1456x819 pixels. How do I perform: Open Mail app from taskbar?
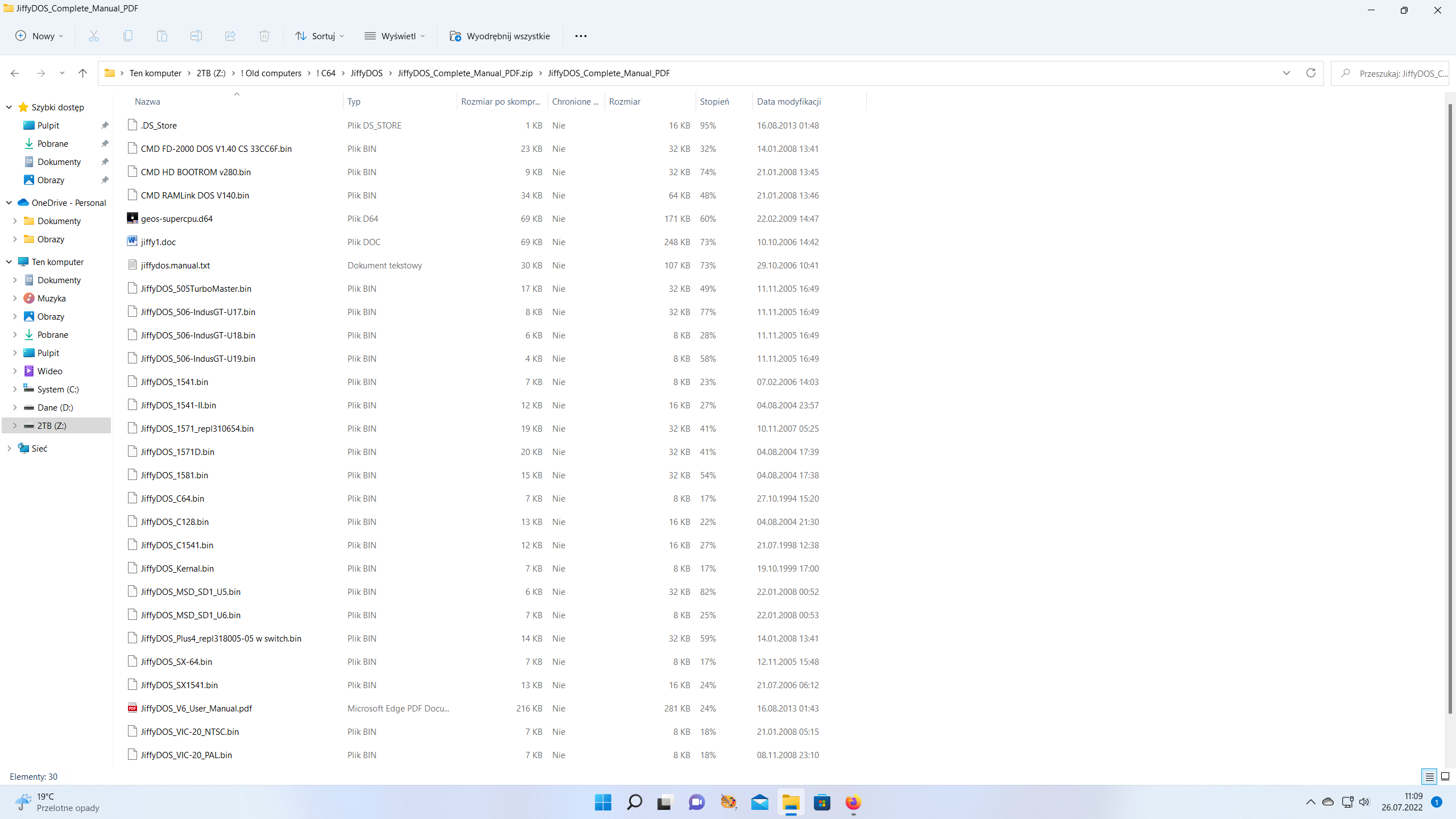pyautogui.click(x=759, y=803)
